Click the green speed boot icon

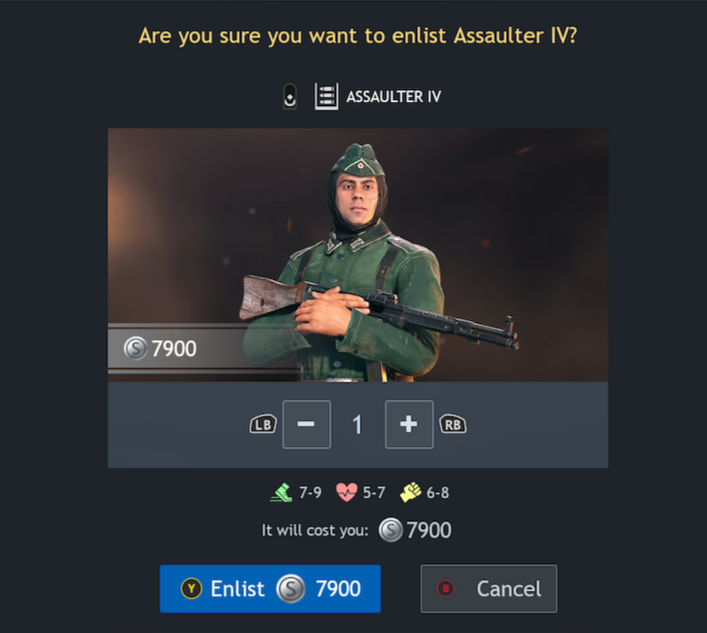pyautogui.click(x=282, y=492)
